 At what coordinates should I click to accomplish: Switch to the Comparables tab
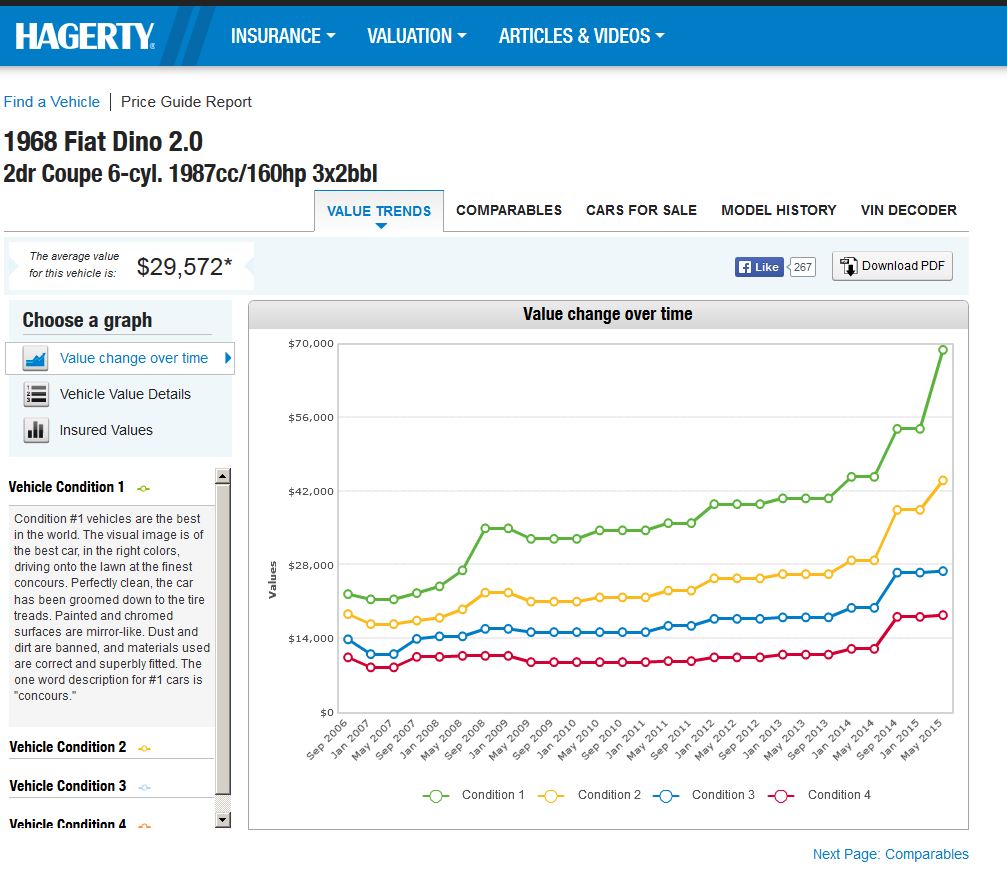pyautogui.click(x=509, y=210)
